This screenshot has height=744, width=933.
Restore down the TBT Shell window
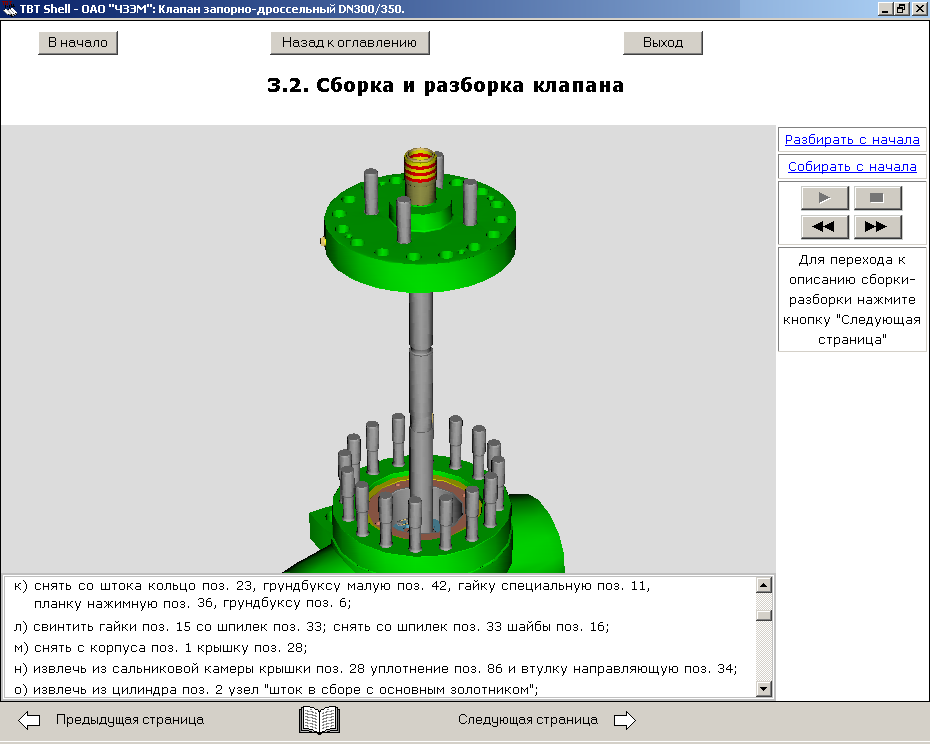tap(900, 9)
